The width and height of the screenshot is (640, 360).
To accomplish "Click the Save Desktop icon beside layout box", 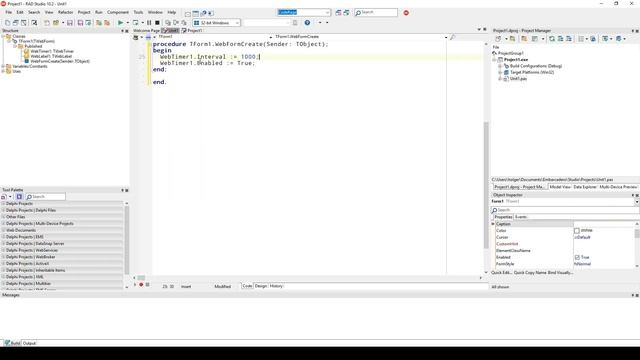I will (x=338, y=13).
